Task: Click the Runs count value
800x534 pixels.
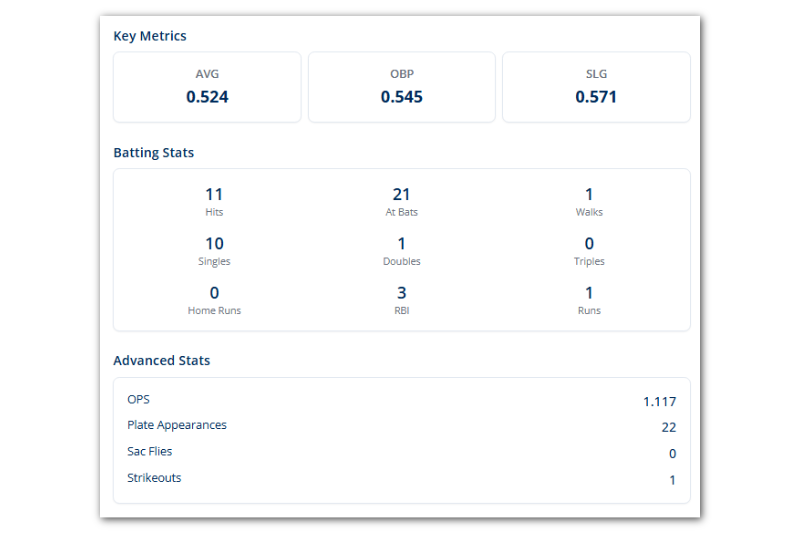Action: point(589,293)
